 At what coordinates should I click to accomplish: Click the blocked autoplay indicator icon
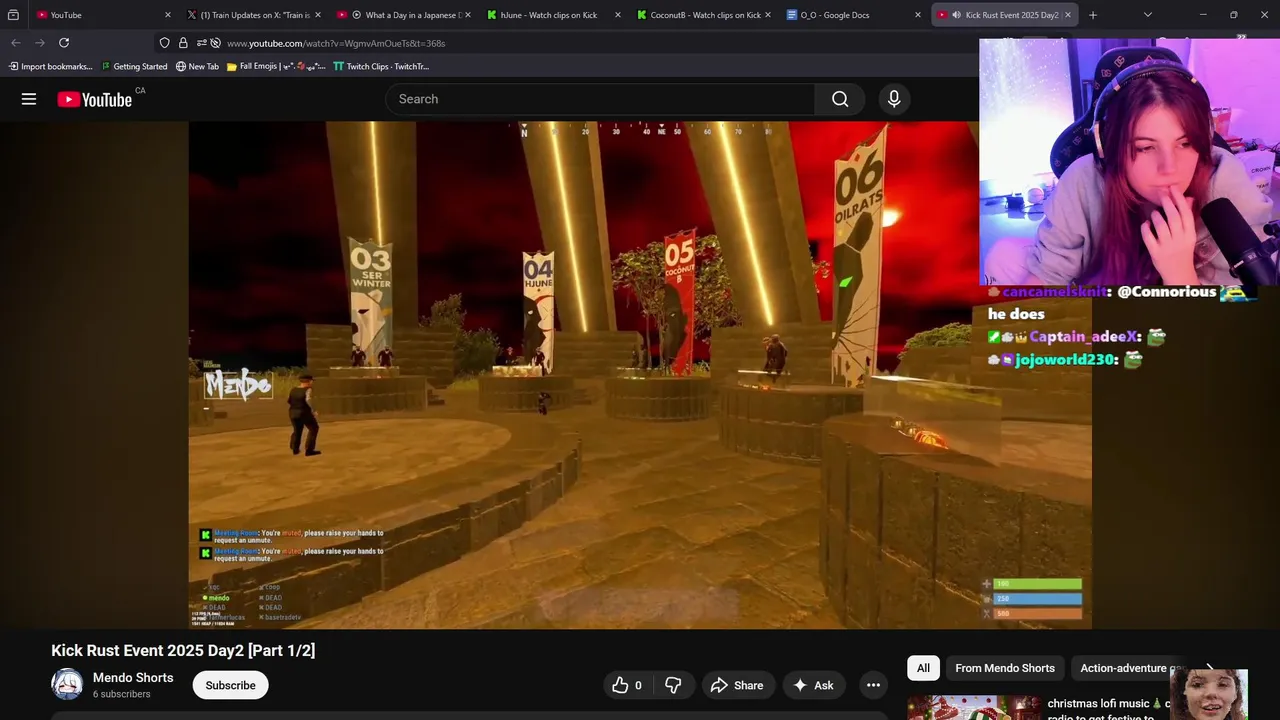click(x=215, y=43)
